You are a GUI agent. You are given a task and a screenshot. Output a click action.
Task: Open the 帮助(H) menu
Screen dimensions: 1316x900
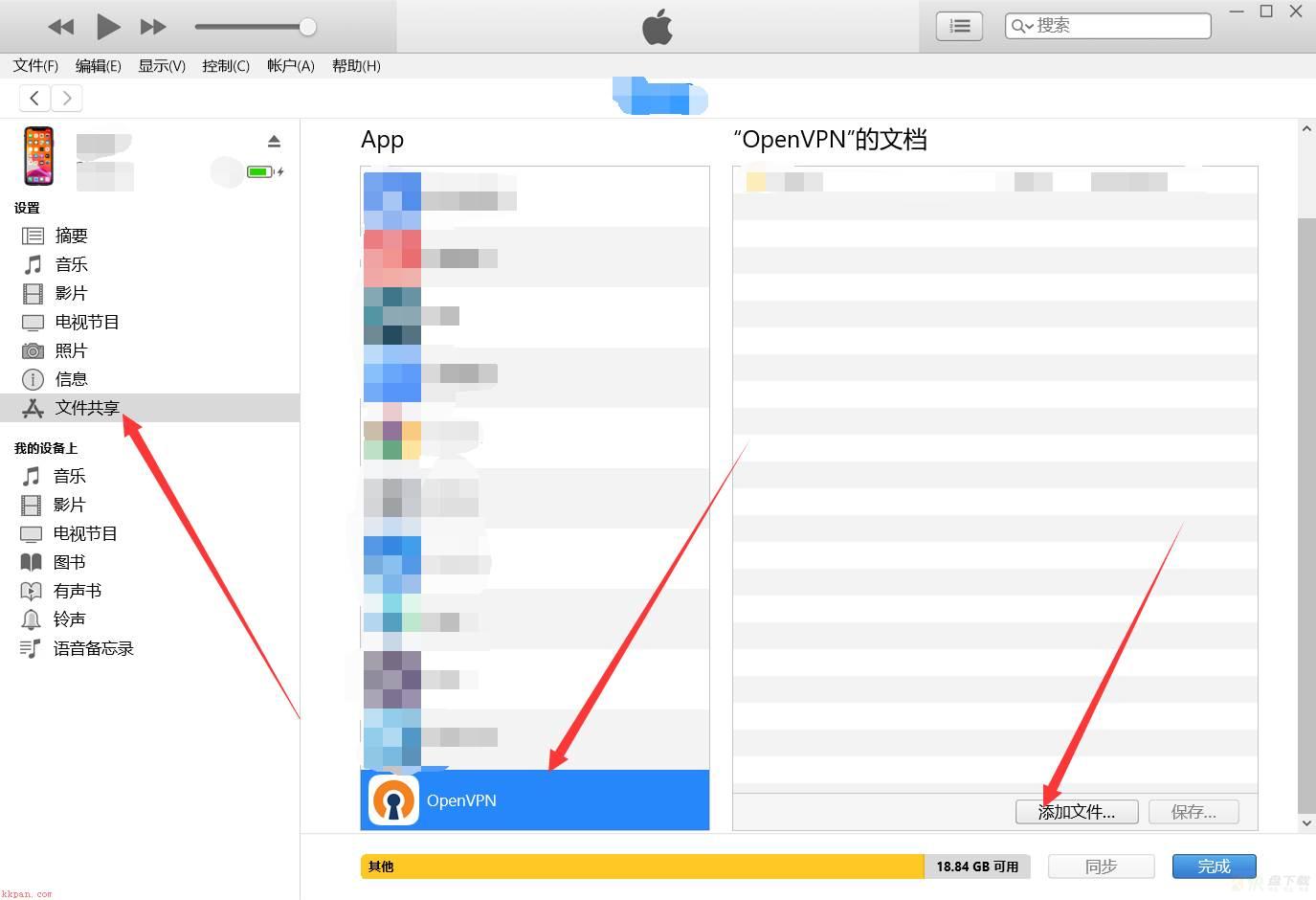pyautogui.click(x=356, y=65)
